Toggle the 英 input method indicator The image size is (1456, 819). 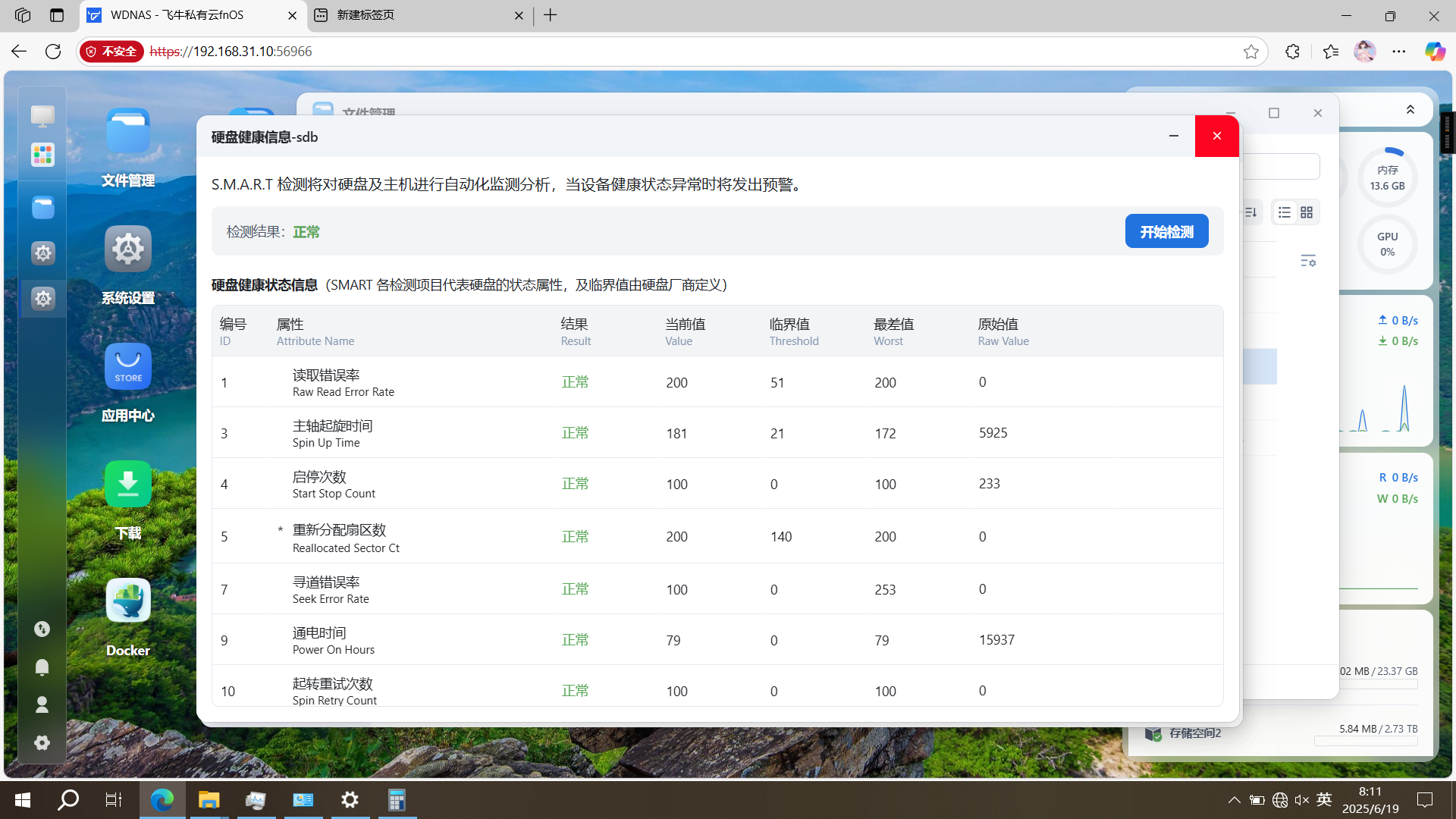1324,799
